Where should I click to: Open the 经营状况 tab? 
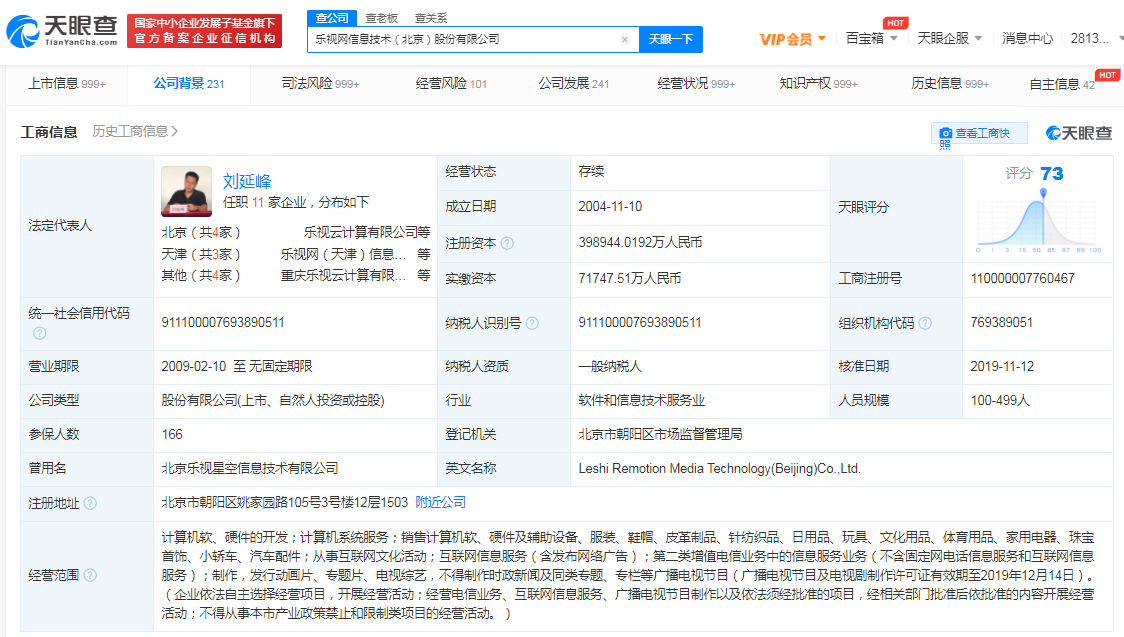696,84
